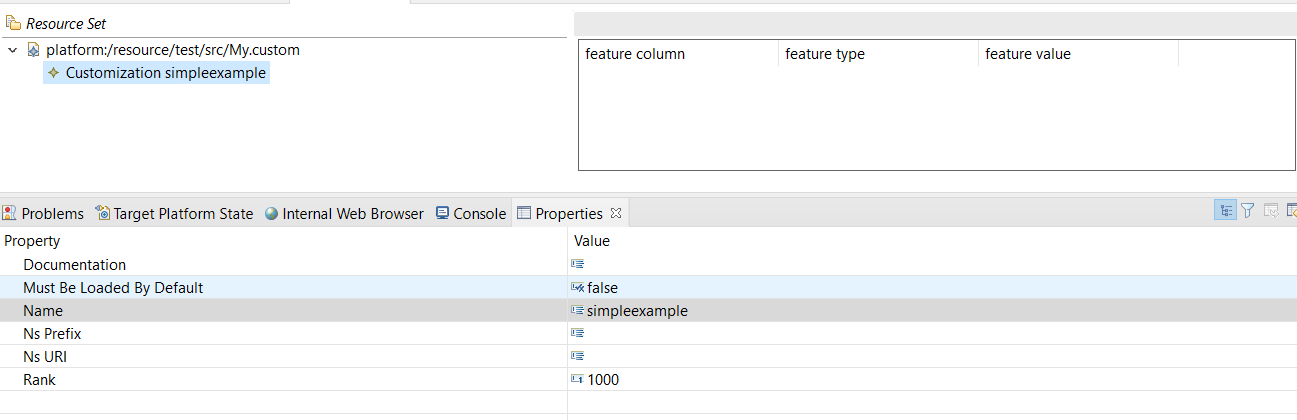Select the Rank value 1000 cell
The width and height of the screenshot is (1297, 420).
[931, 380]
